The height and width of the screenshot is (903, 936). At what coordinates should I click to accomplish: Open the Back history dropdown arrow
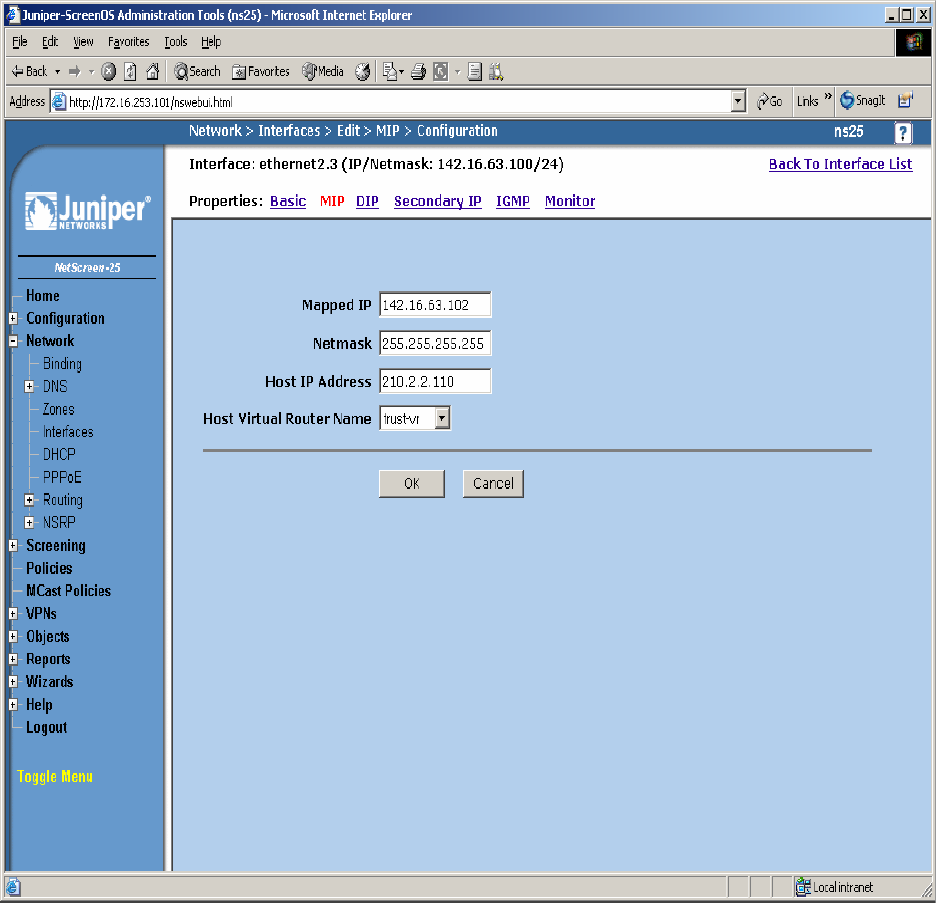click(57, 72)
